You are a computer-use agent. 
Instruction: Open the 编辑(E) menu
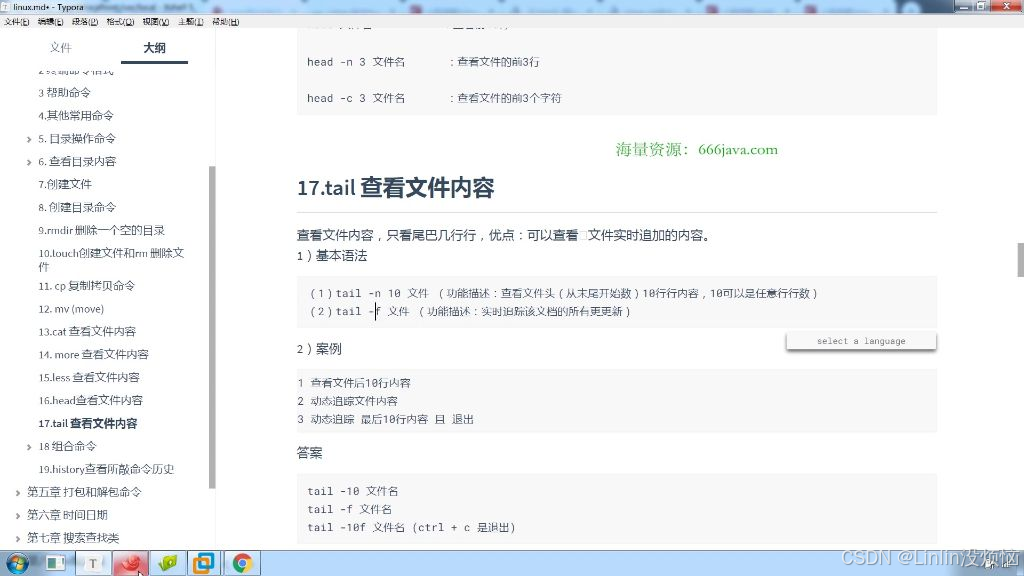pos(50,22)
